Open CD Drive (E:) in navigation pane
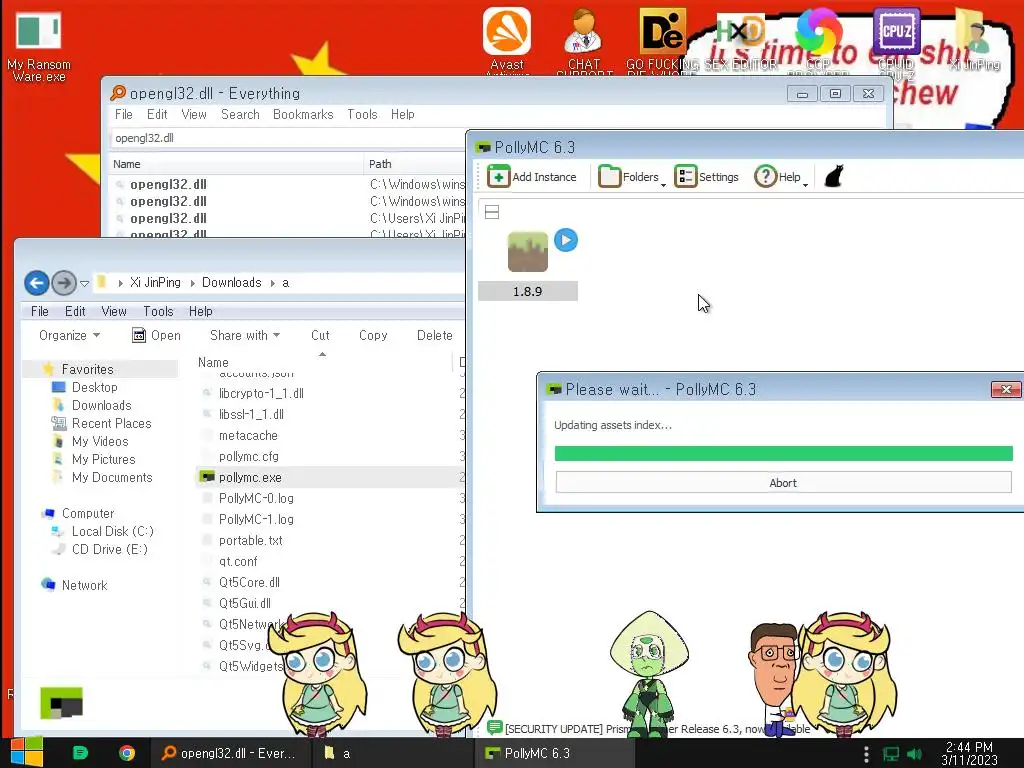Image resolution: width=1024 pixels, height=768 pixels. [110, 549]
